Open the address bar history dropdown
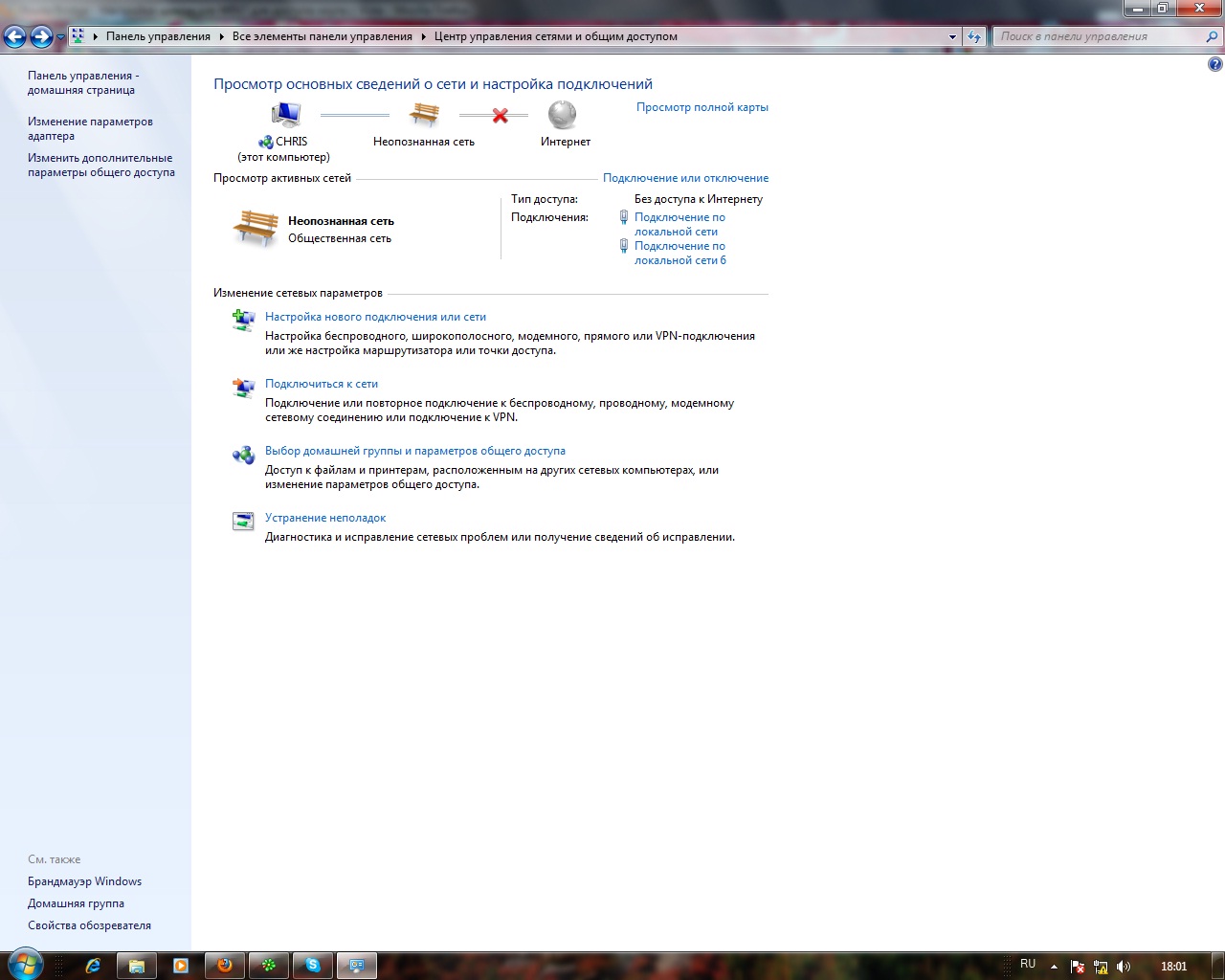 pyautogui.click(x=952, y=36)
